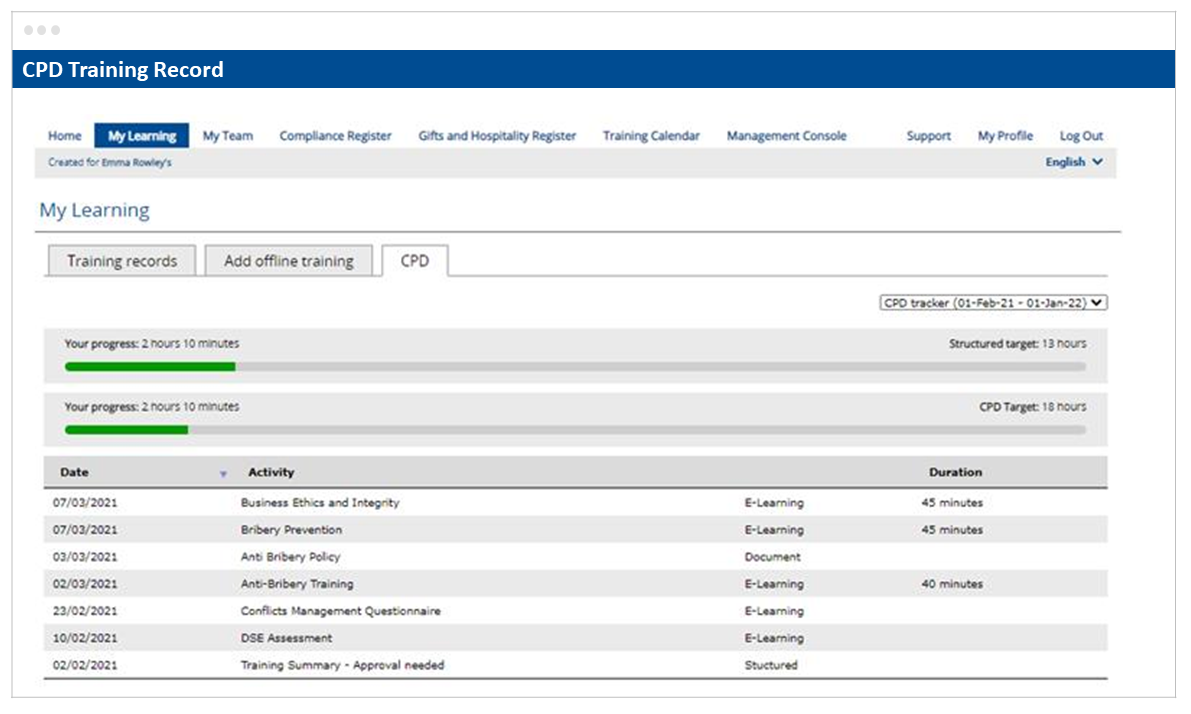This screenshot has width=1191, height=714.
Task: Open the Home navigation item
Action: pyautogui.click(x=65, y=136)
